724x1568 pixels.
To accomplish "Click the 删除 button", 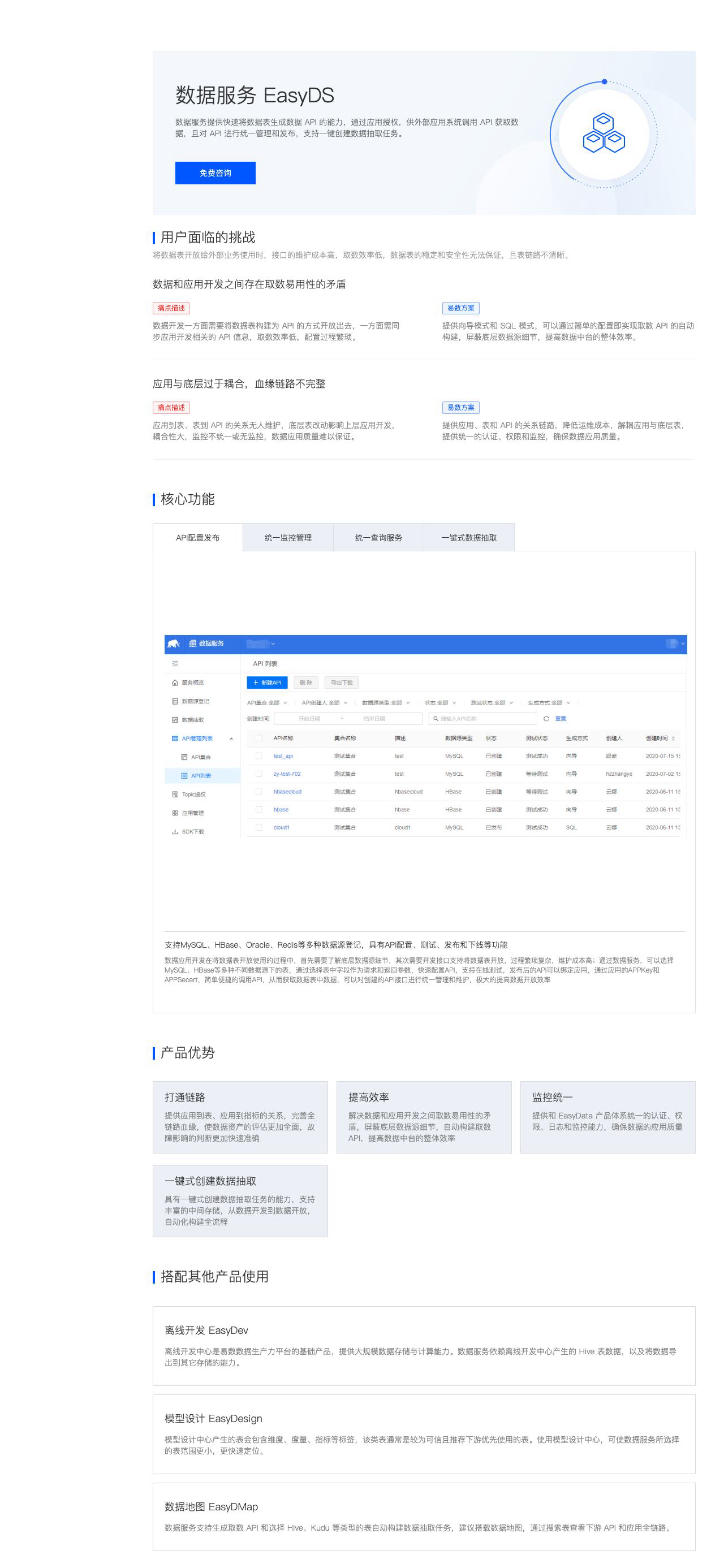I will click(305, 683).
